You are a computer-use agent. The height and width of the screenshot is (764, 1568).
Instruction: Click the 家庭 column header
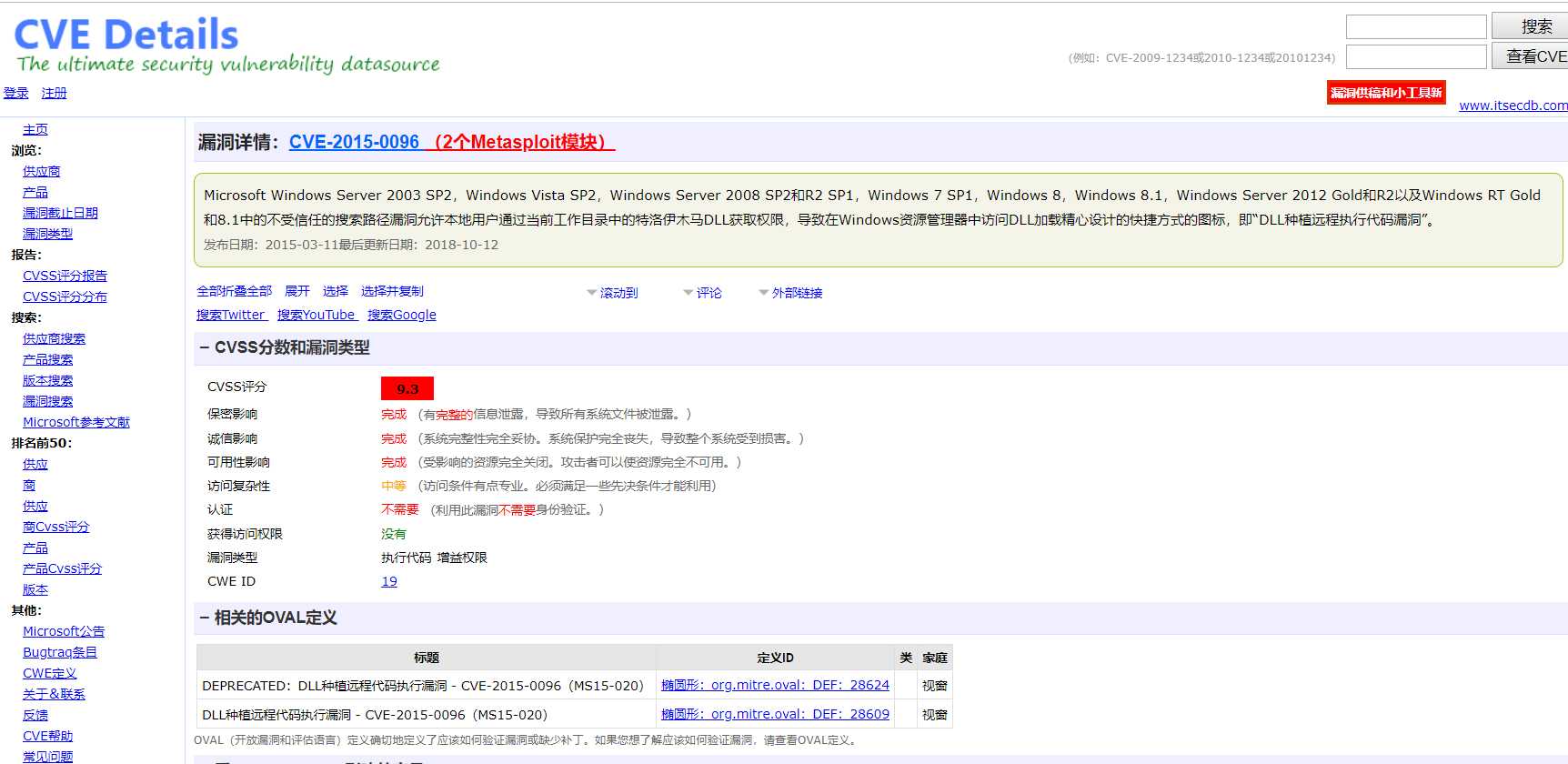pos(935,658)
